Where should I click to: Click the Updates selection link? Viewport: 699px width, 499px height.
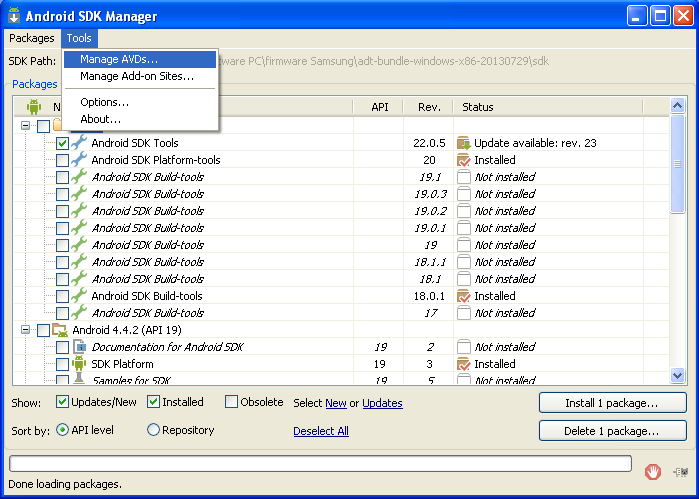coord(382,403)
